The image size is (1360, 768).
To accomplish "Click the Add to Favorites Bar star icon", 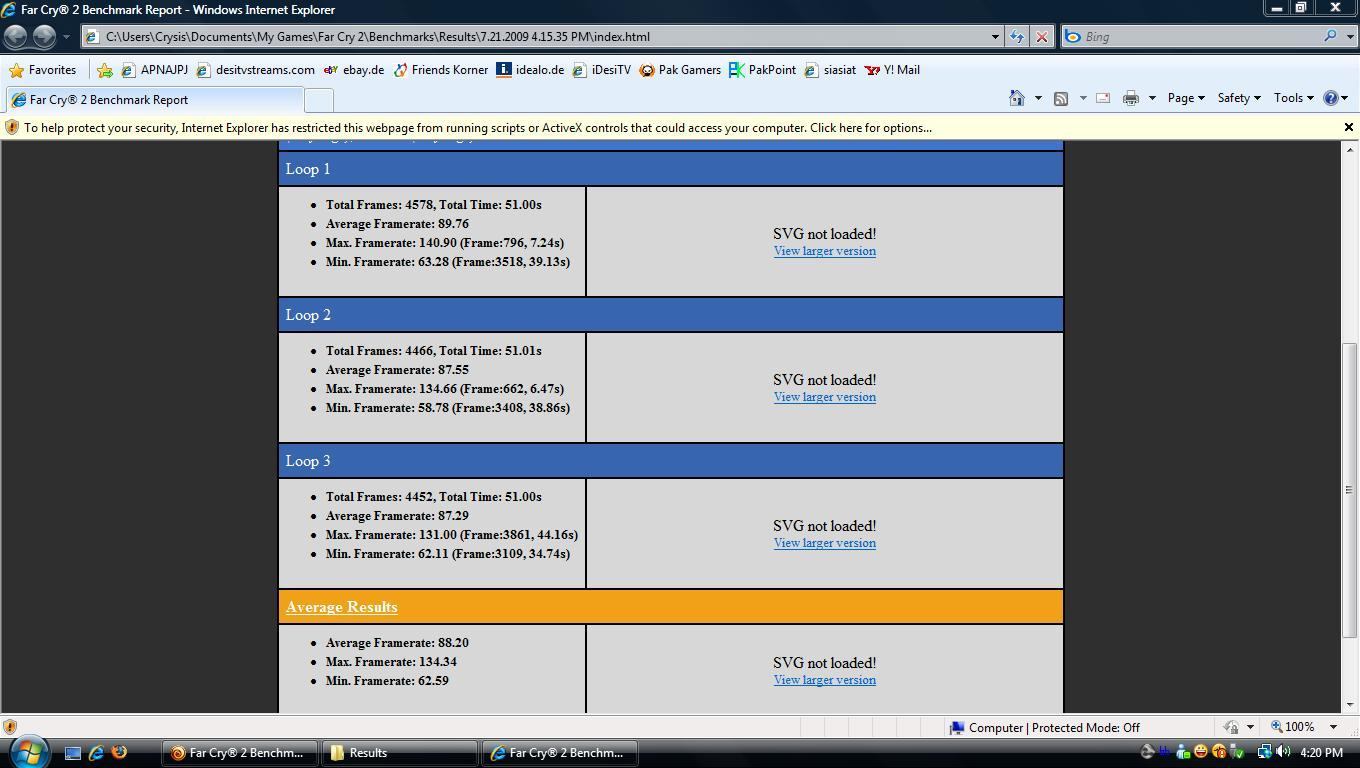I will click(105, 70).
